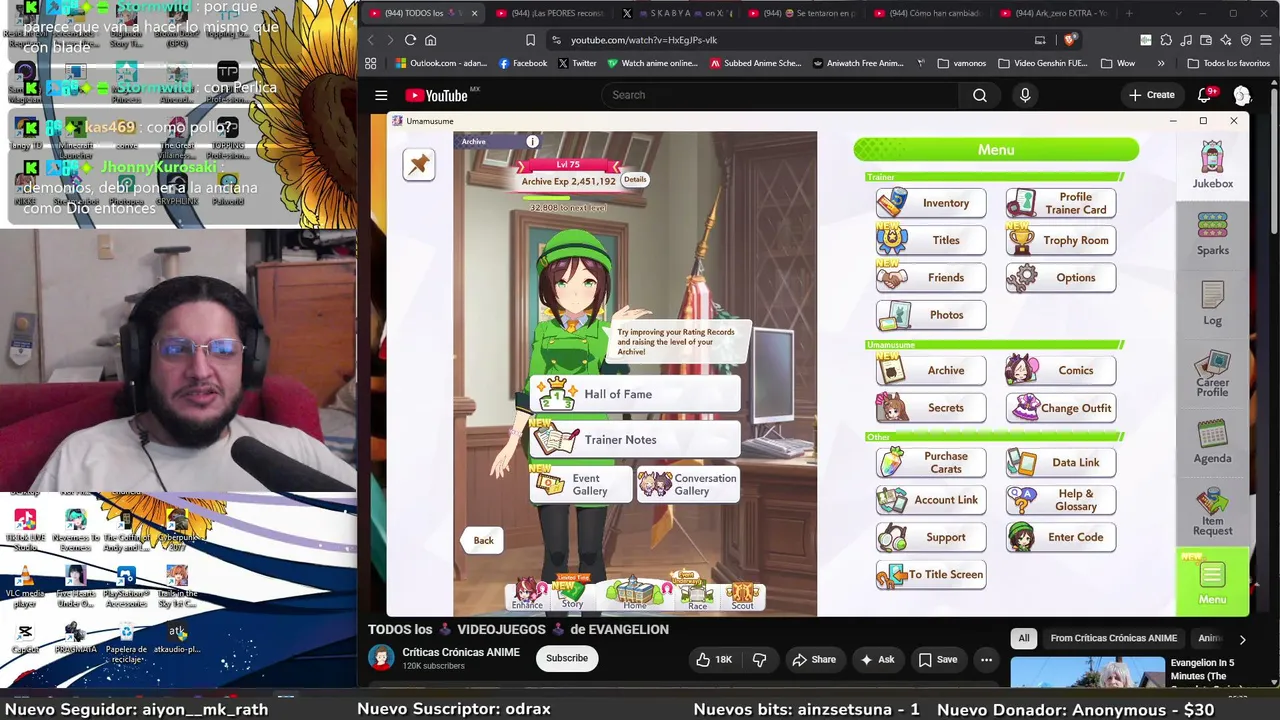This screenshot has height=720, width=1280.
Task: Open YouTube notifications bell
Action: point(1205,95)
